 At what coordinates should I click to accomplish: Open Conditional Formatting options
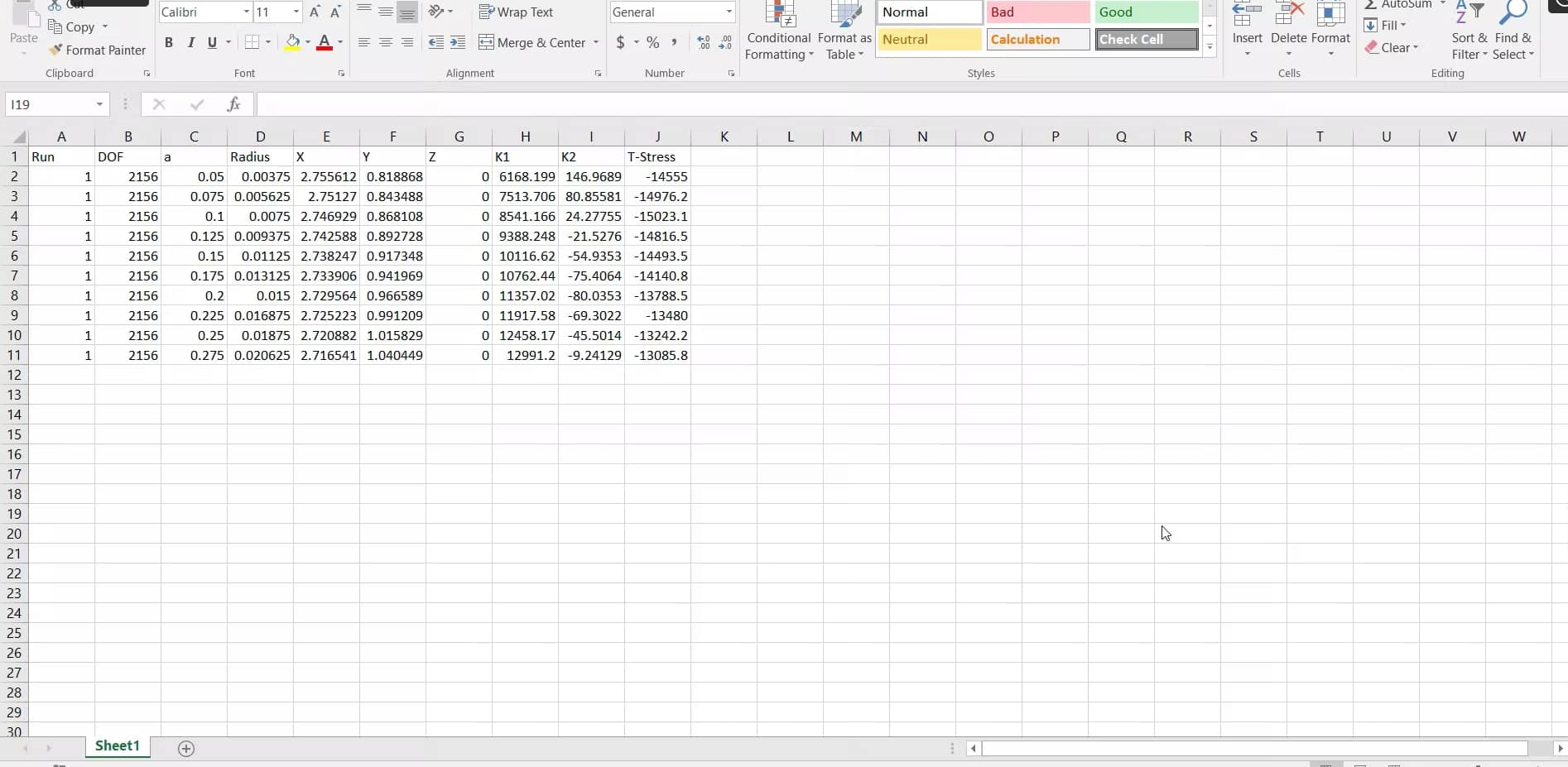pos(778,33)
